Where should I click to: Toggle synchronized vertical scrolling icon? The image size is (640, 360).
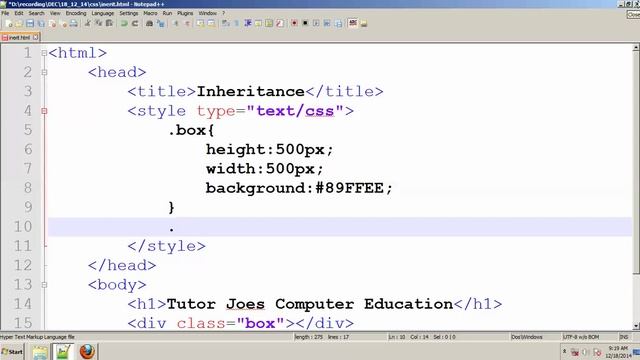[199, 23]
